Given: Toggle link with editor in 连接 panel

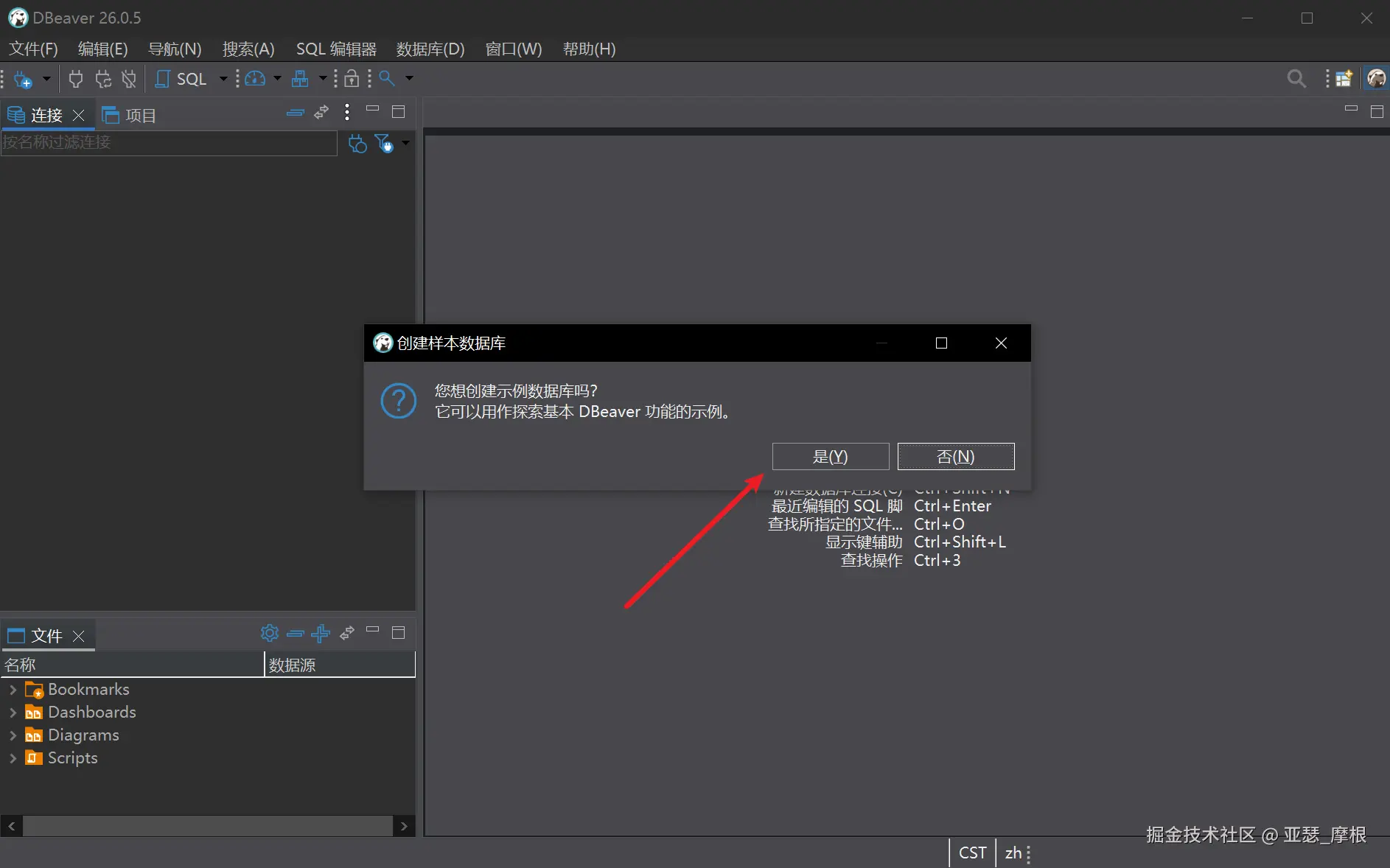Looking at the screenshot, I should tap(321, 112).
